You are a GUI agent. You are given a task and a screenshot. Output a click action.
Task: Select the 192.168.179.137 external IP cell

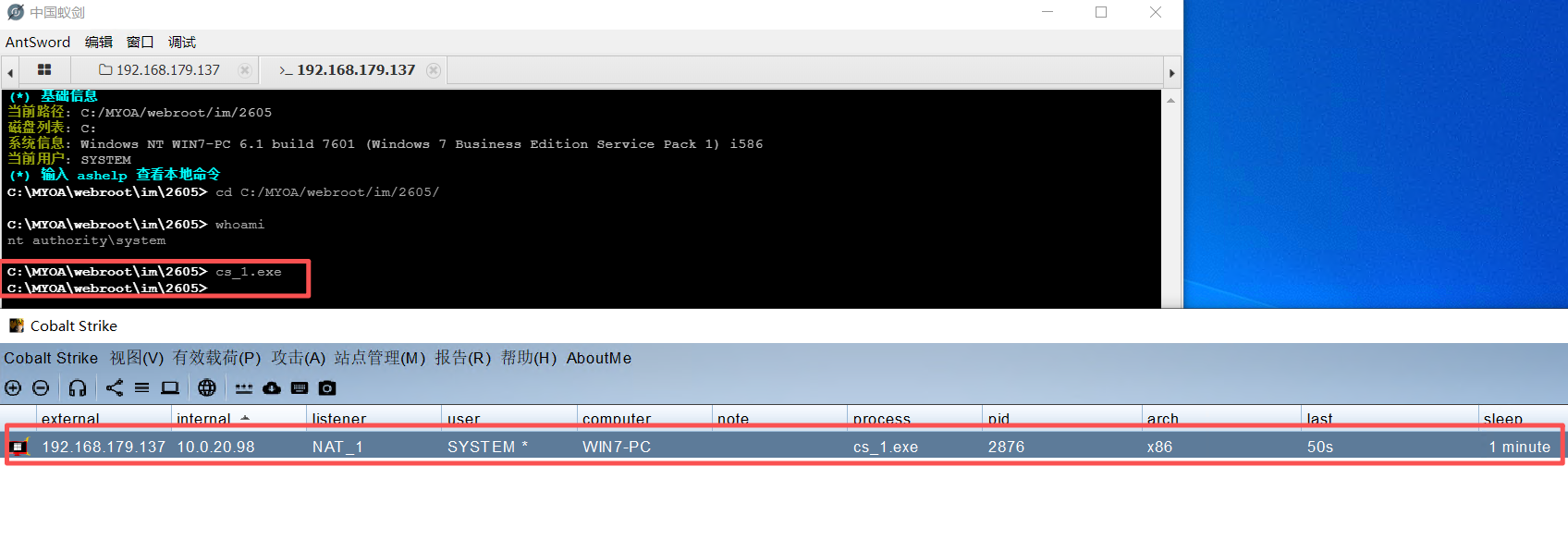tap(104, 447)
